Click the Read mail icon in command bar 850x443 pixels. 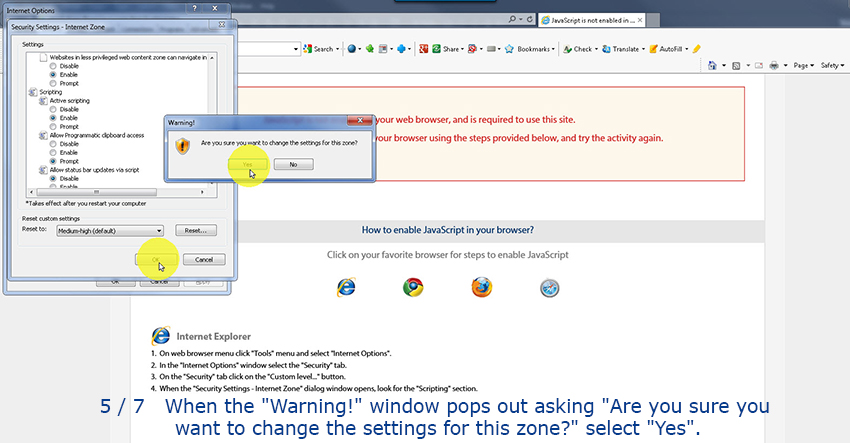click(x=759, y=66)
